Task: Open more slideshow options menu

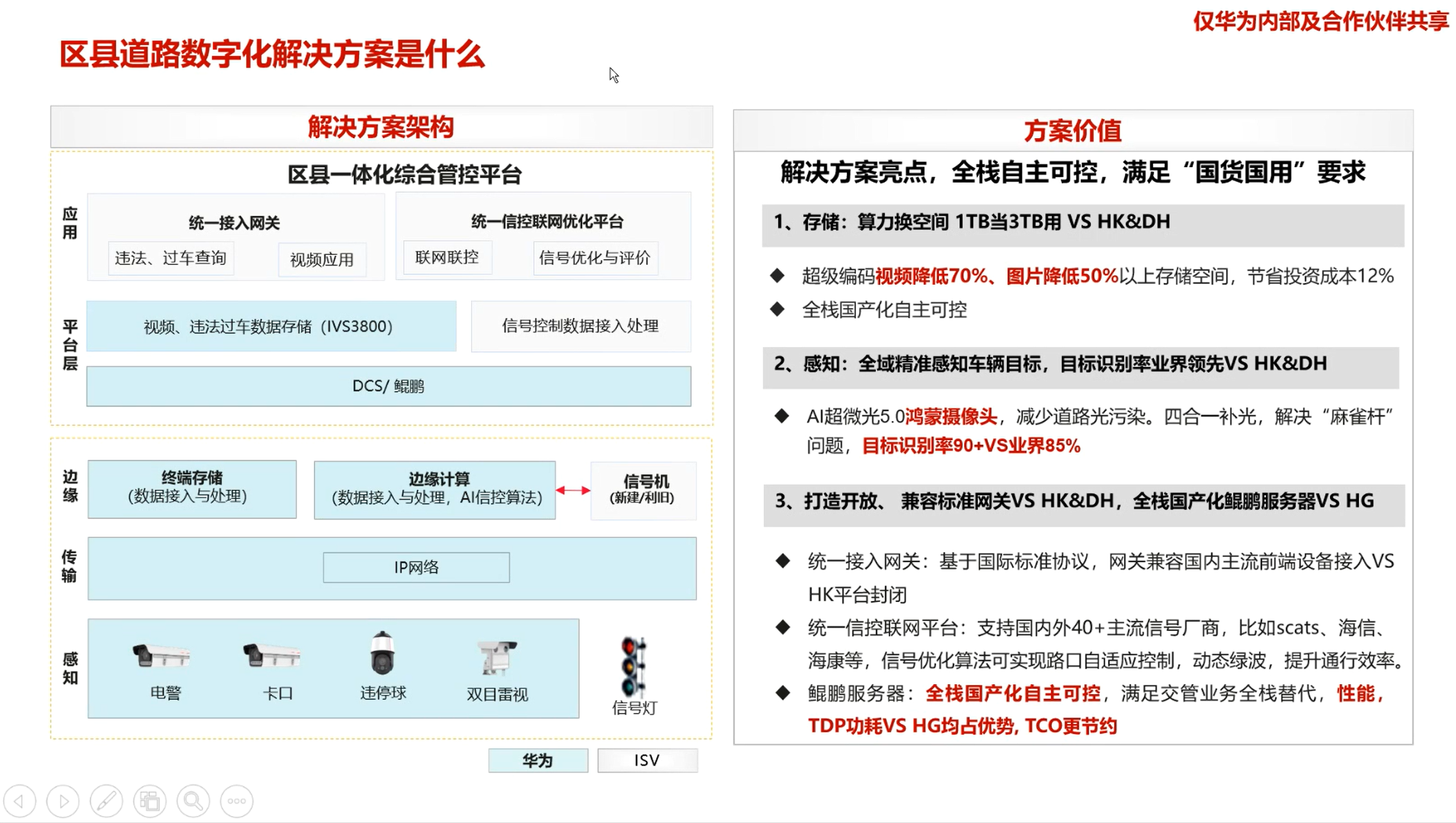Action: (x=236, y=801)
